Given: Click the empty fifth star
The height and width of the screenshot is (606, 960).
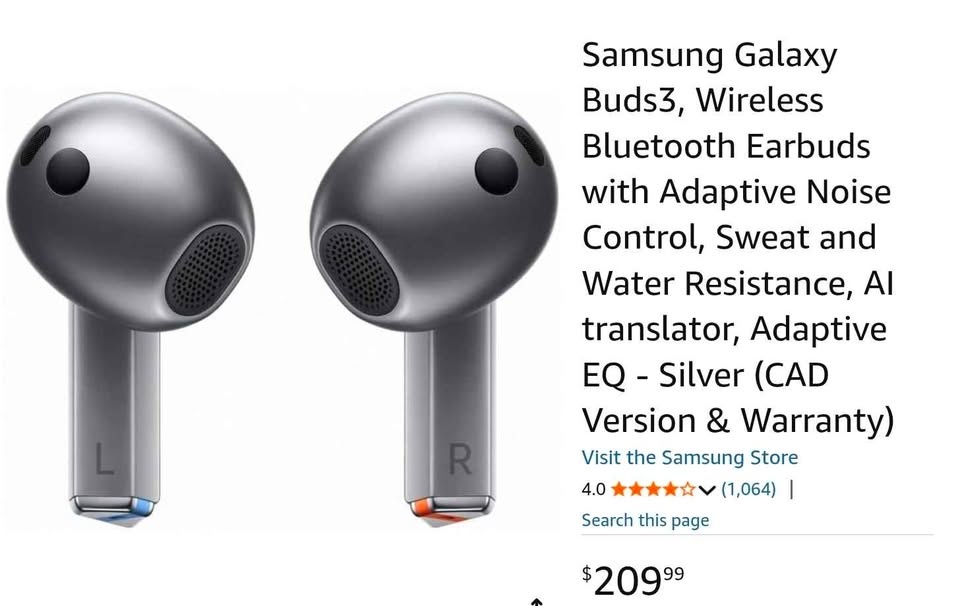Looking at the screenshot, I should pyautogui.click(x=688, y=489).
